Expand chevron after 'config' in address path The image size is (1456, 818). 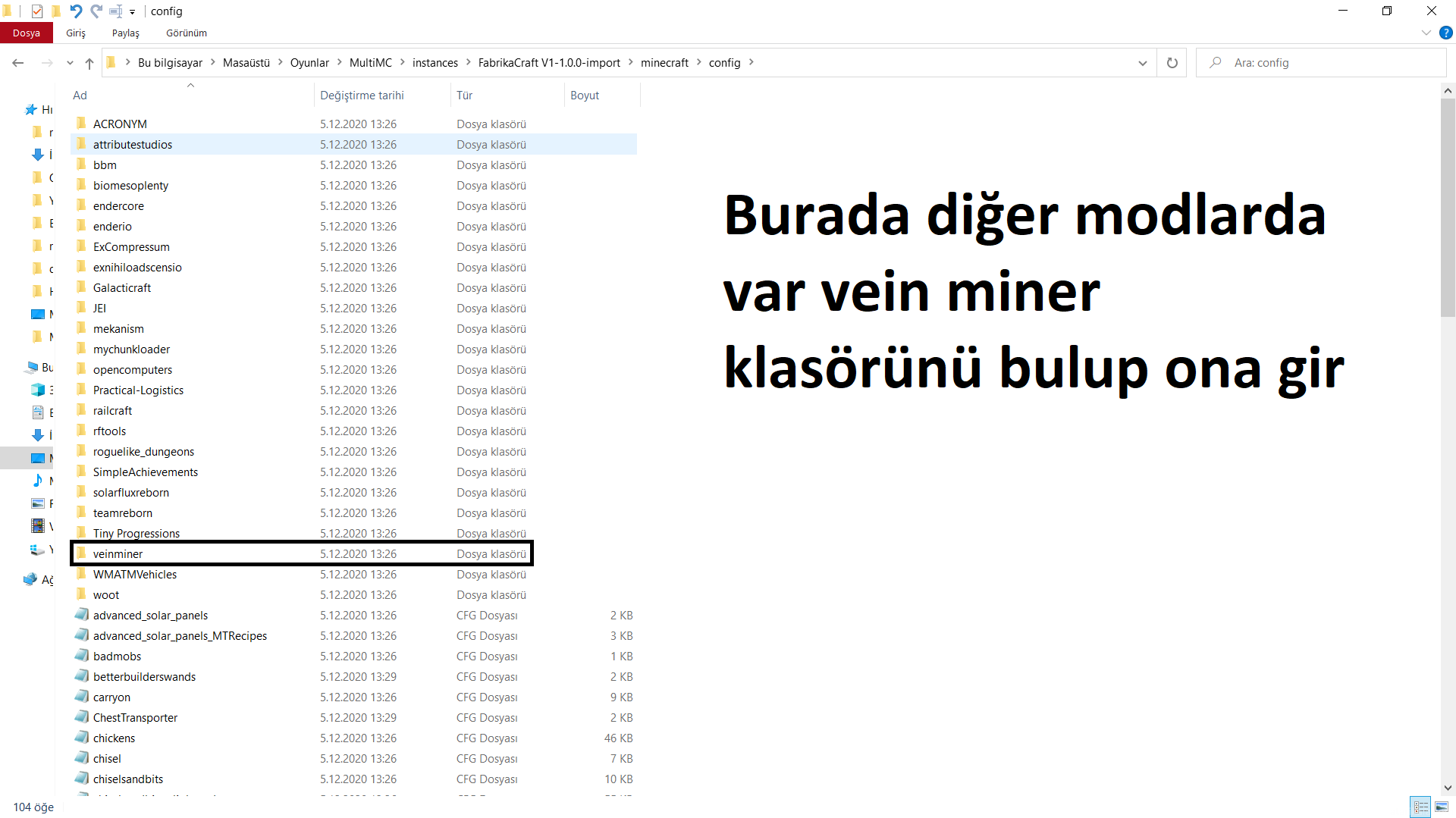(x=752, y=62)
